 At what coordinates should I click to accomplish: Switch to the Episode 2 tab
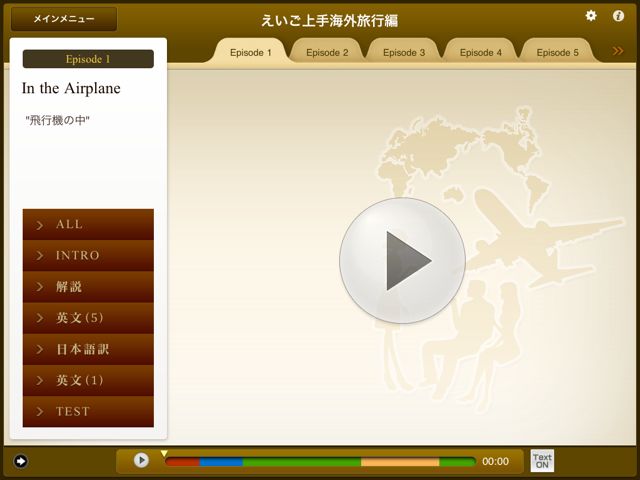pyautogui.click(x=327, y=53)
